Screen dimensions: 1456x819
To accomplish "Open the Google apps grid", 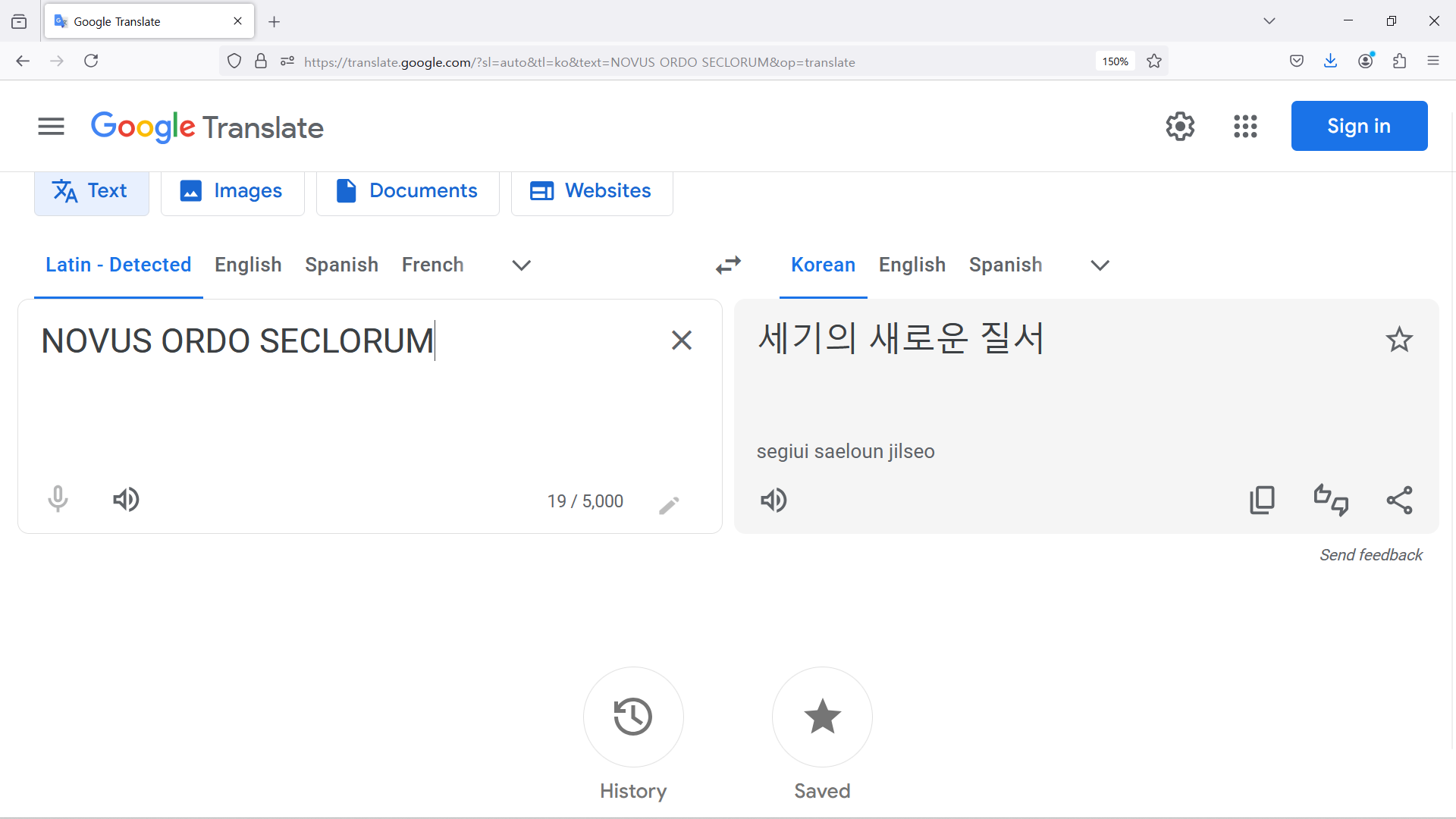I will point(1245,127).
